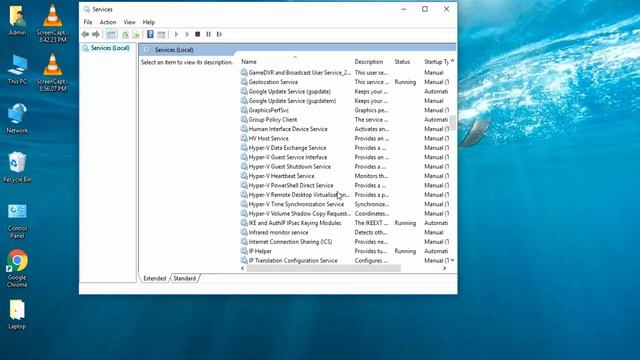Click the Stop Service square icon
This screenshot has width=640, height=360.
(x=198, y=34)
